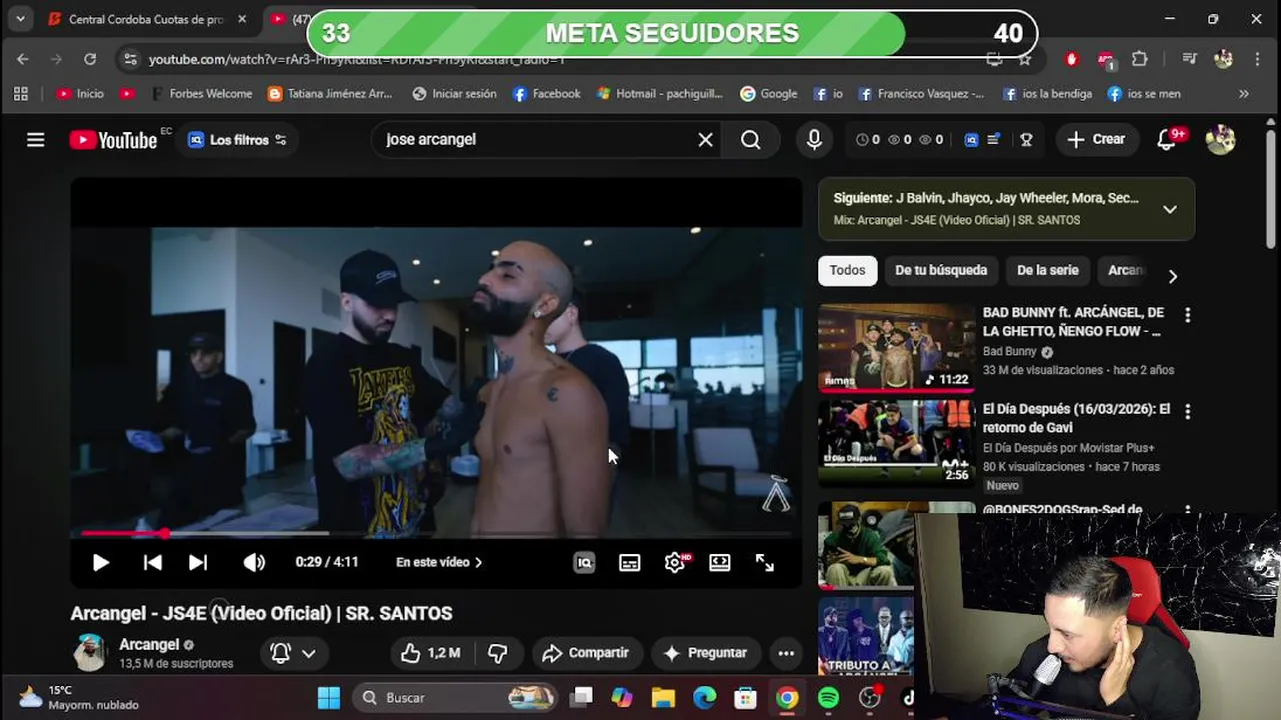This screenshot has height=720, width=1281.
Task: Click the vidIQ icon in player controls
Action: pyautogui.click(x=584, y=563)
